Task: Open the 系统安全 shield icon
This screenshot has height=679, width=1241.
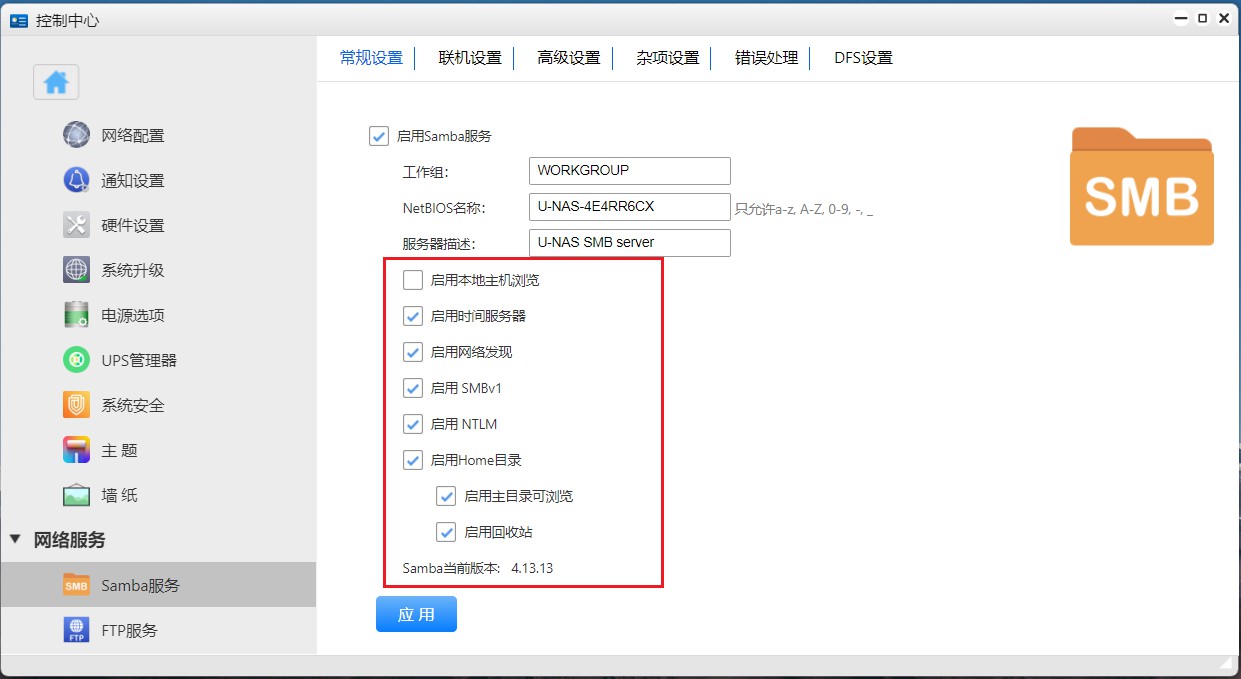Action: click(x=77, y=405)
